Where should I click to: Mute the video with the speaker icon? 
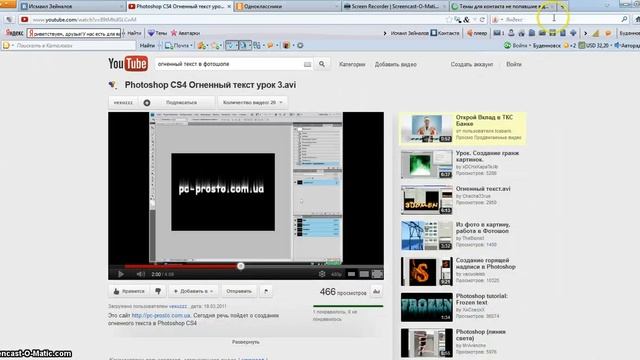[140, 274]
